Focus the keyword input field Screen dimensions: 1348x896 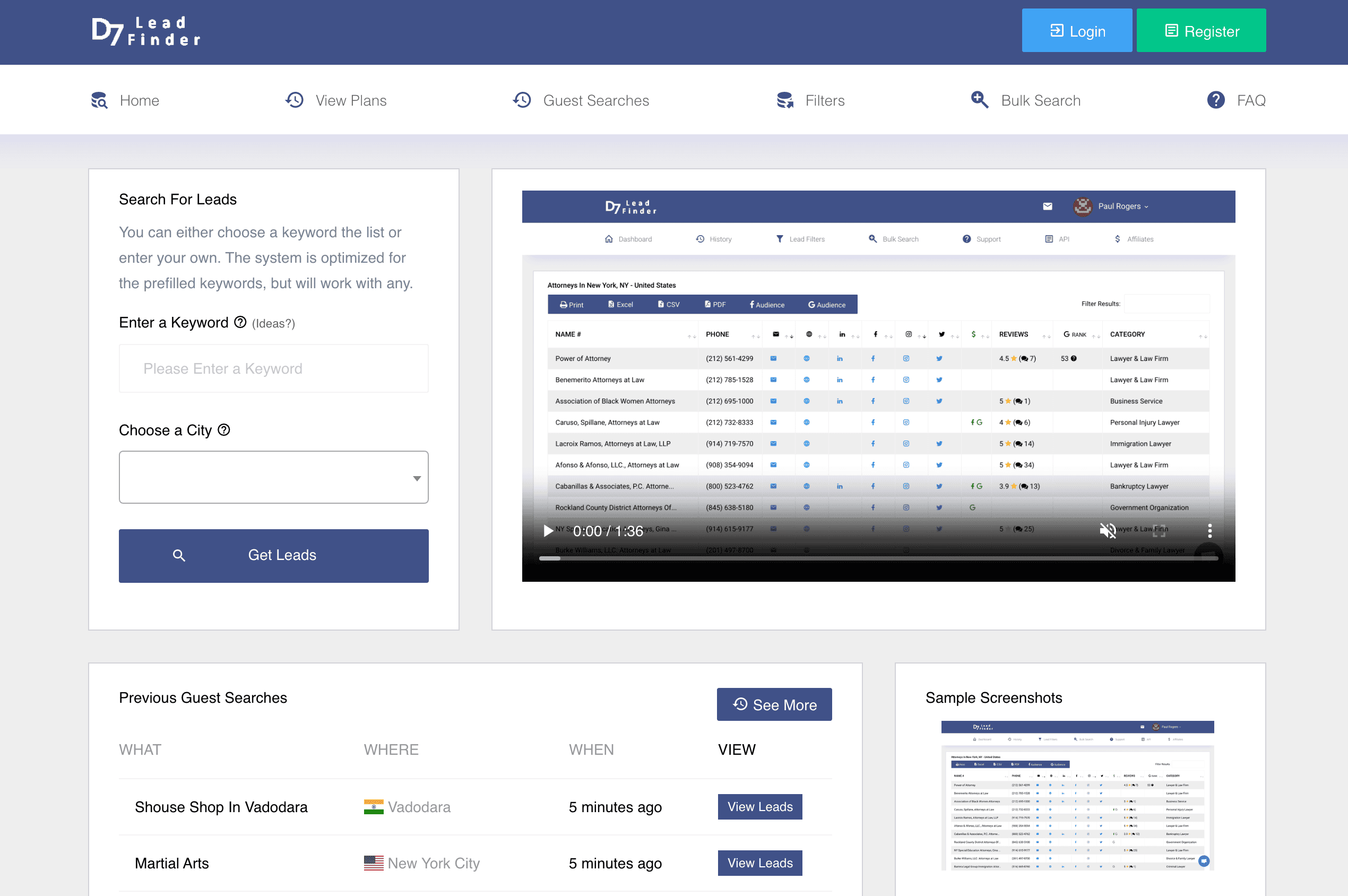pyautogui.click(x=273, y=368)
